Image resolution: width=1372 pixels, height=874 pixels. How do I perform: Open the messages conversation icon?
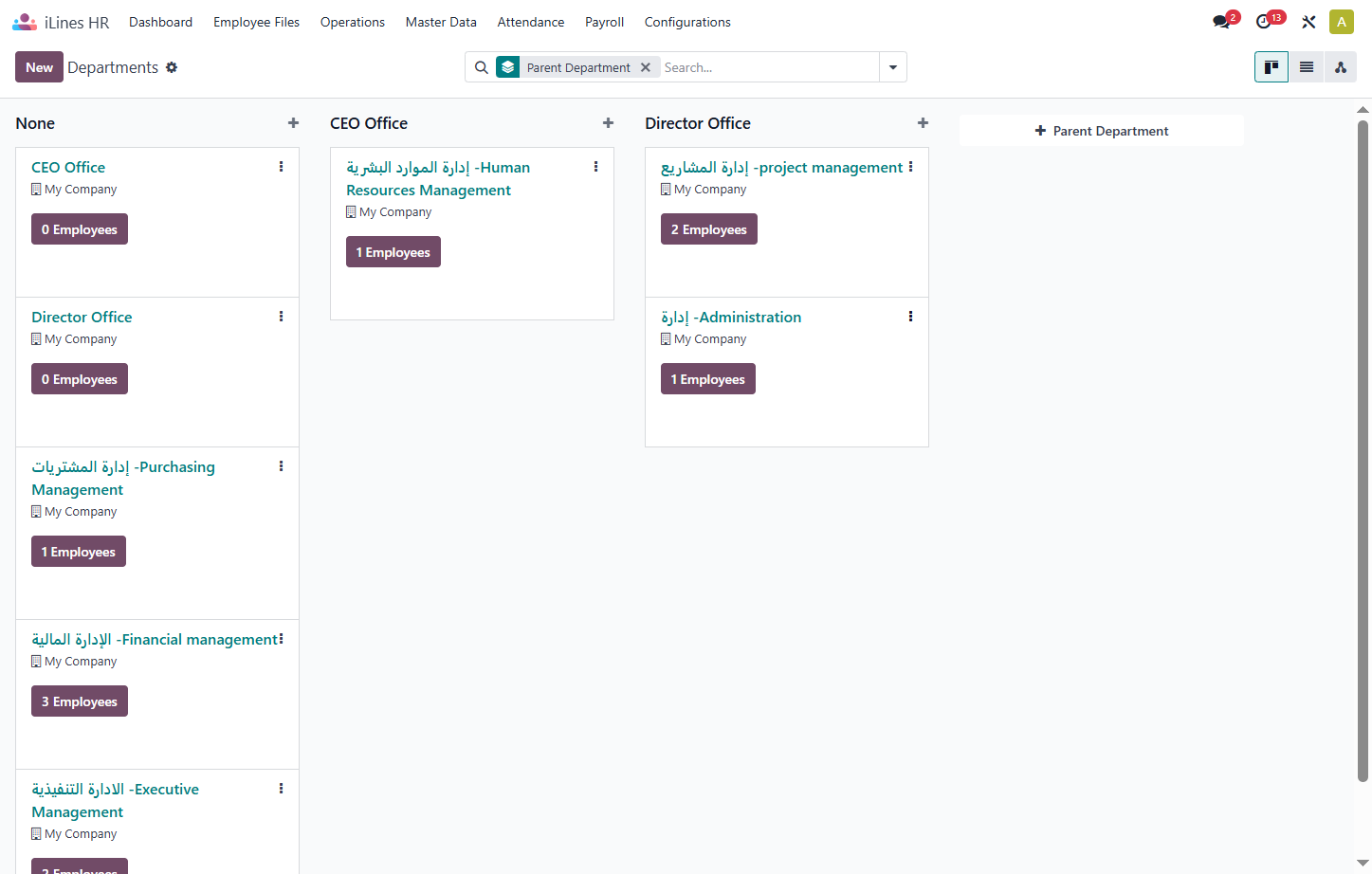click(1221, 22)
